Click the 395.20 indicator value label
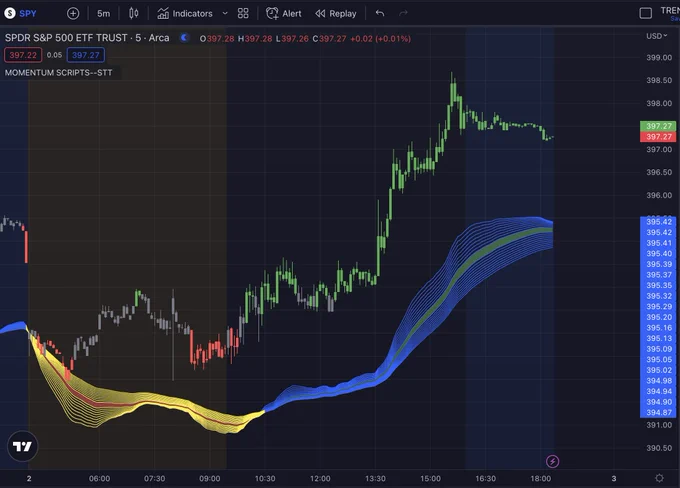 [658, 317]
